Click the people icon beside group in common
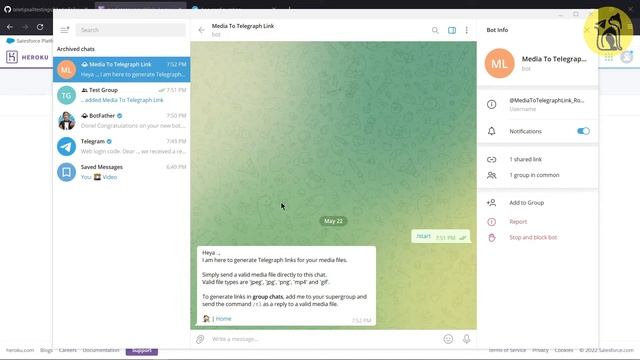The height and width of the screenshot is (360, 640). (491, 175)
